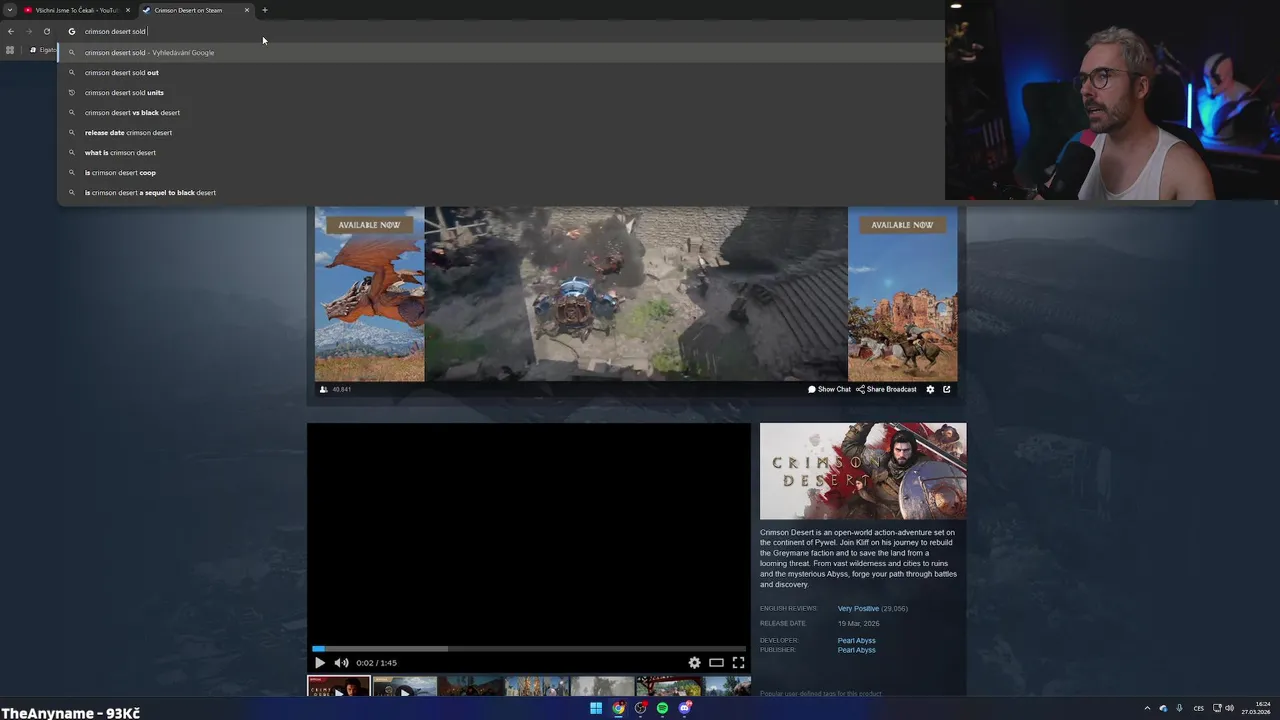Close the YouTube browser tab
The width and height of the screenshot is (1280, 720).
click(x=128, y=10)
